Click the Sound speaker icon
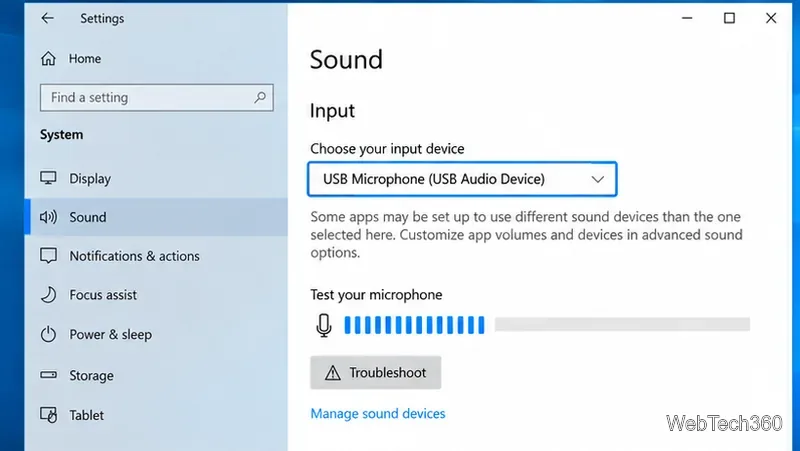This screenshot has width=800, height=451. 48,217
